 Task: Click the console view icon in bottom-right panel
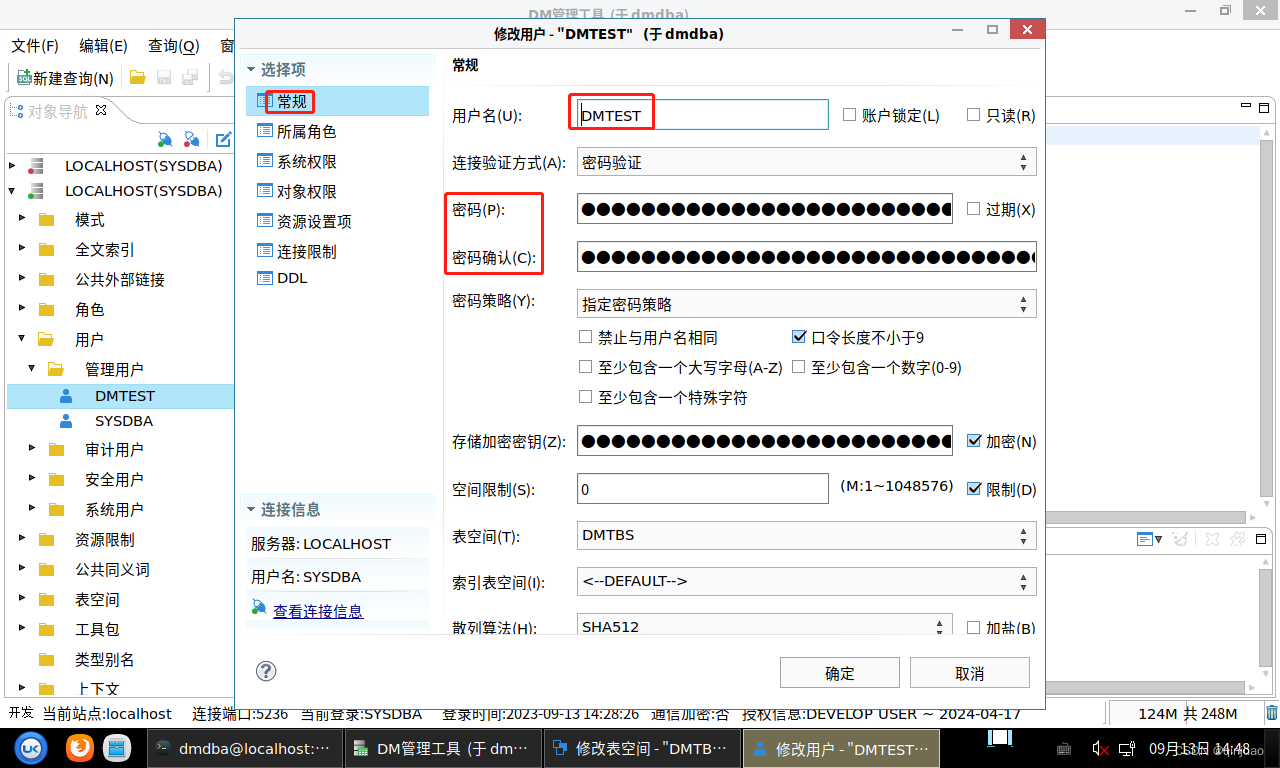tap(1145, 539)
